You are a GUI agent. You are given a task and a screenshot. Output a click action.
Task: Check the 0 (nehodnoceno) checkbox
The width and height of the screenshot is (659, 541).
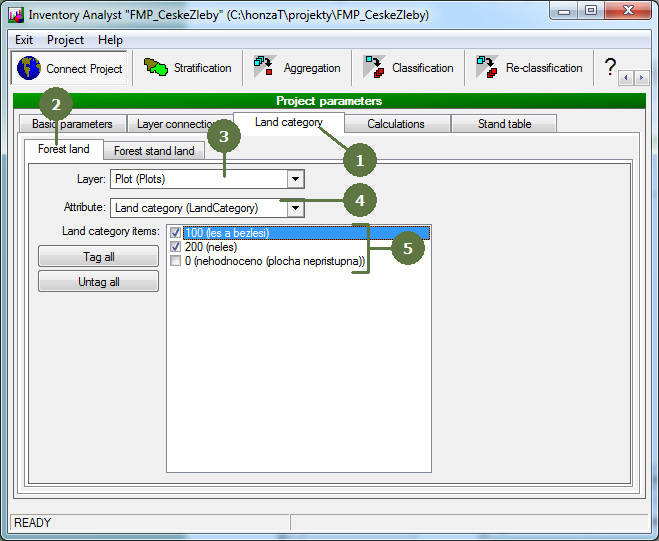pyautogui.click(x=176, y=261)
